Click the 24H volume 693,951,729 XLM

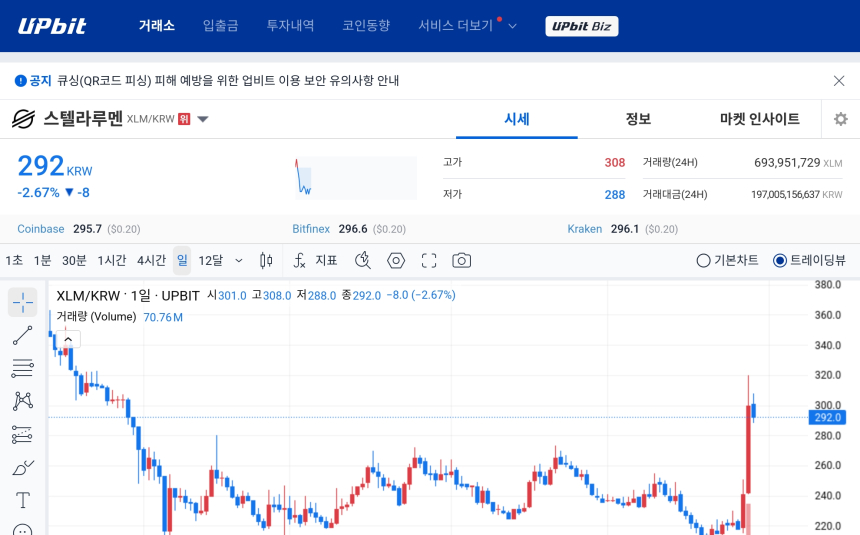pyautogui.click(x=798, y=162)
